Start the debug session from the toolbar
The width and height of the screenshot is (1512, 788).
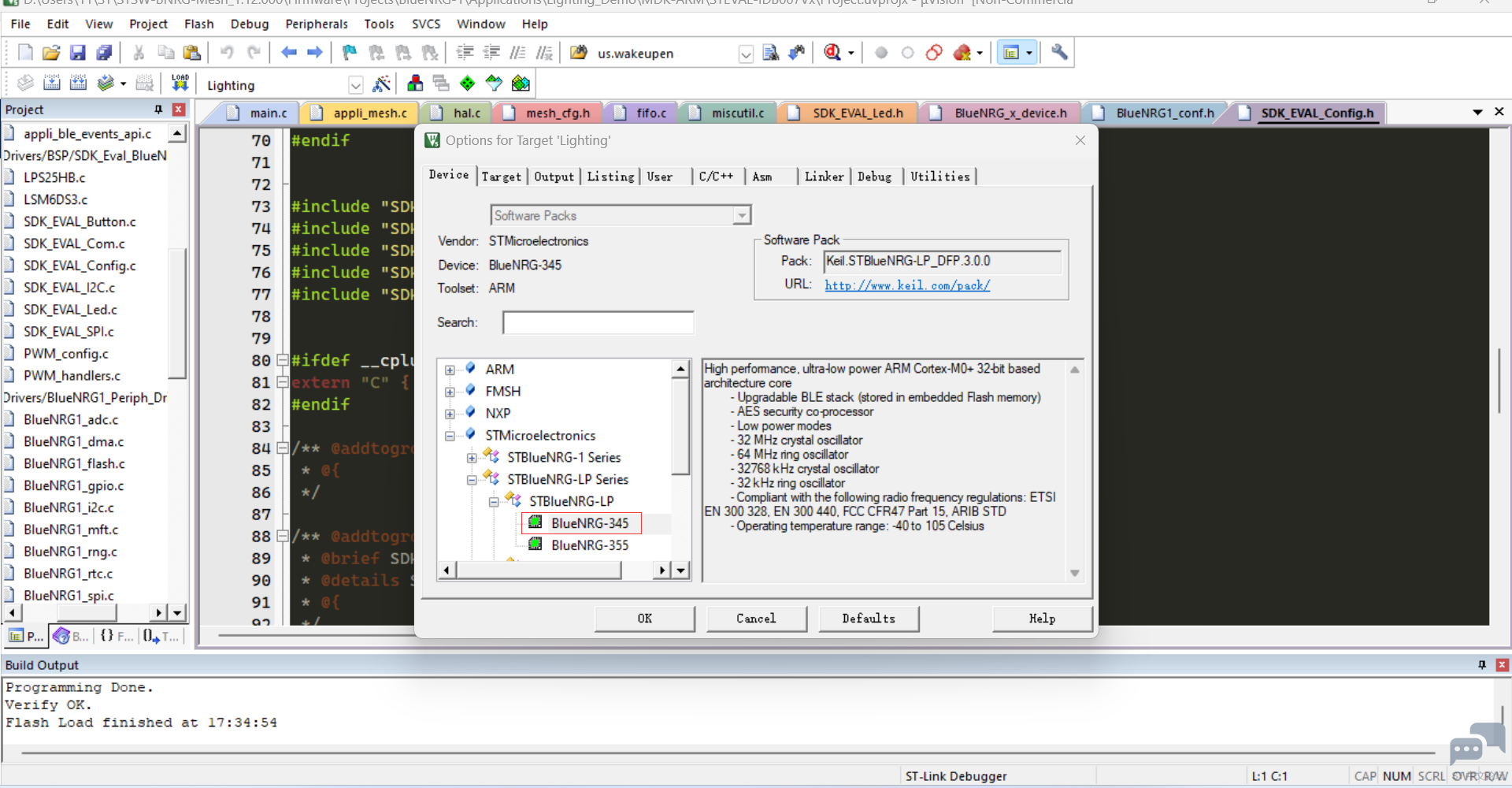(832, 53)
